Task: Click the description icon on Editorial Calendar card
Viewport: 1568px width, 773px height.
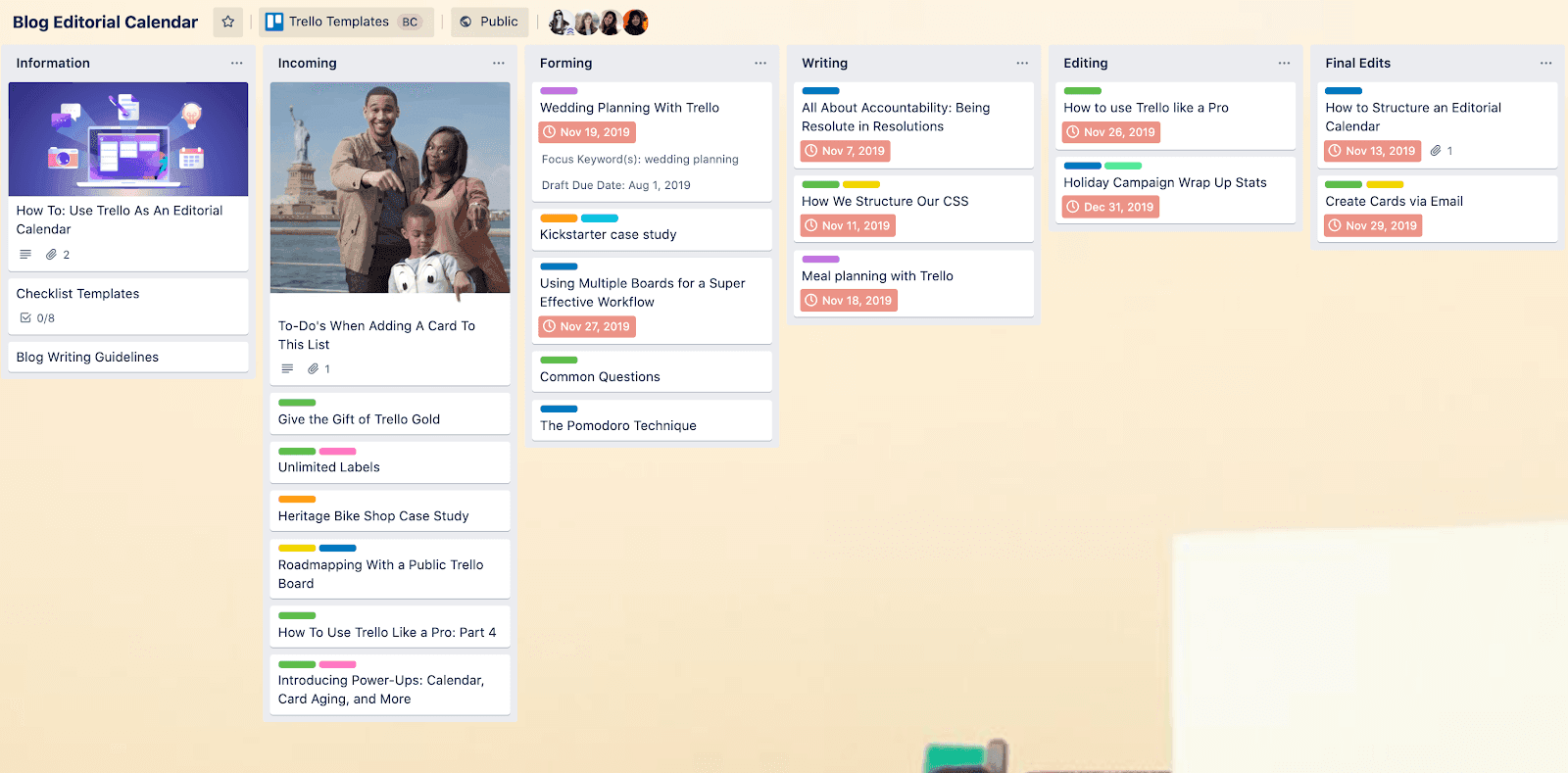Action: (25, 255)
